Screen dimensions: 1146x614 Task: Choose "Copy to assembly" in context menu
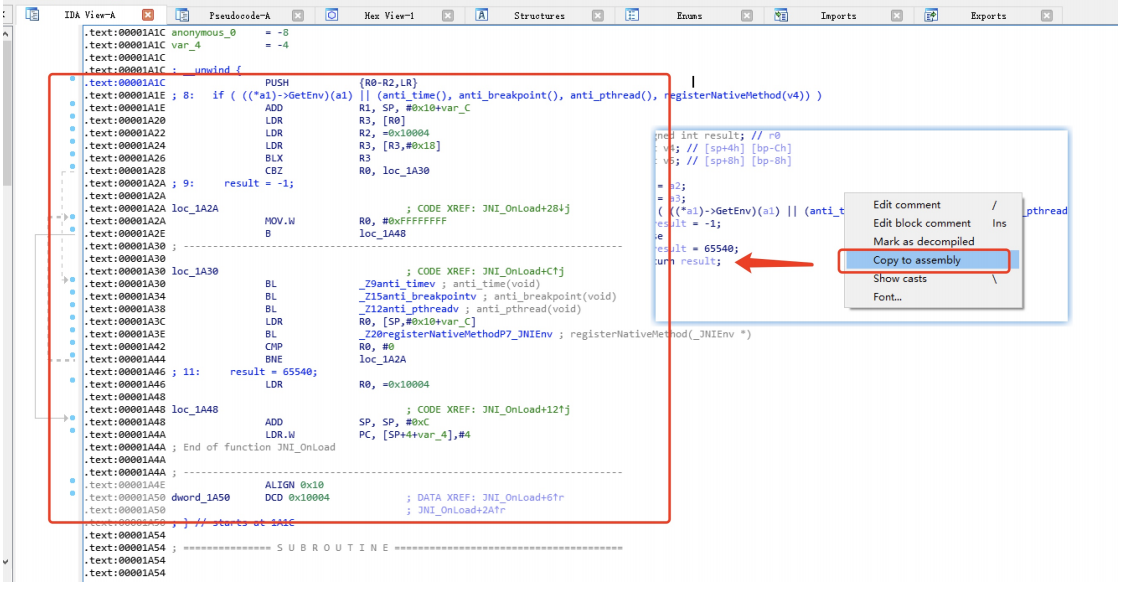pos(917,260)
